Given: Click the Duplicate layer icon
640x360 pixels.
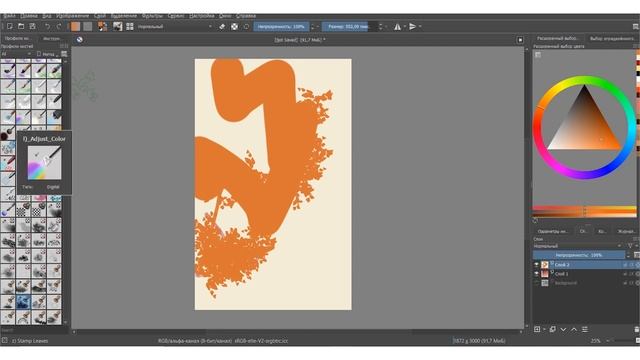Looking at the screenshot, I should [552, 329].
